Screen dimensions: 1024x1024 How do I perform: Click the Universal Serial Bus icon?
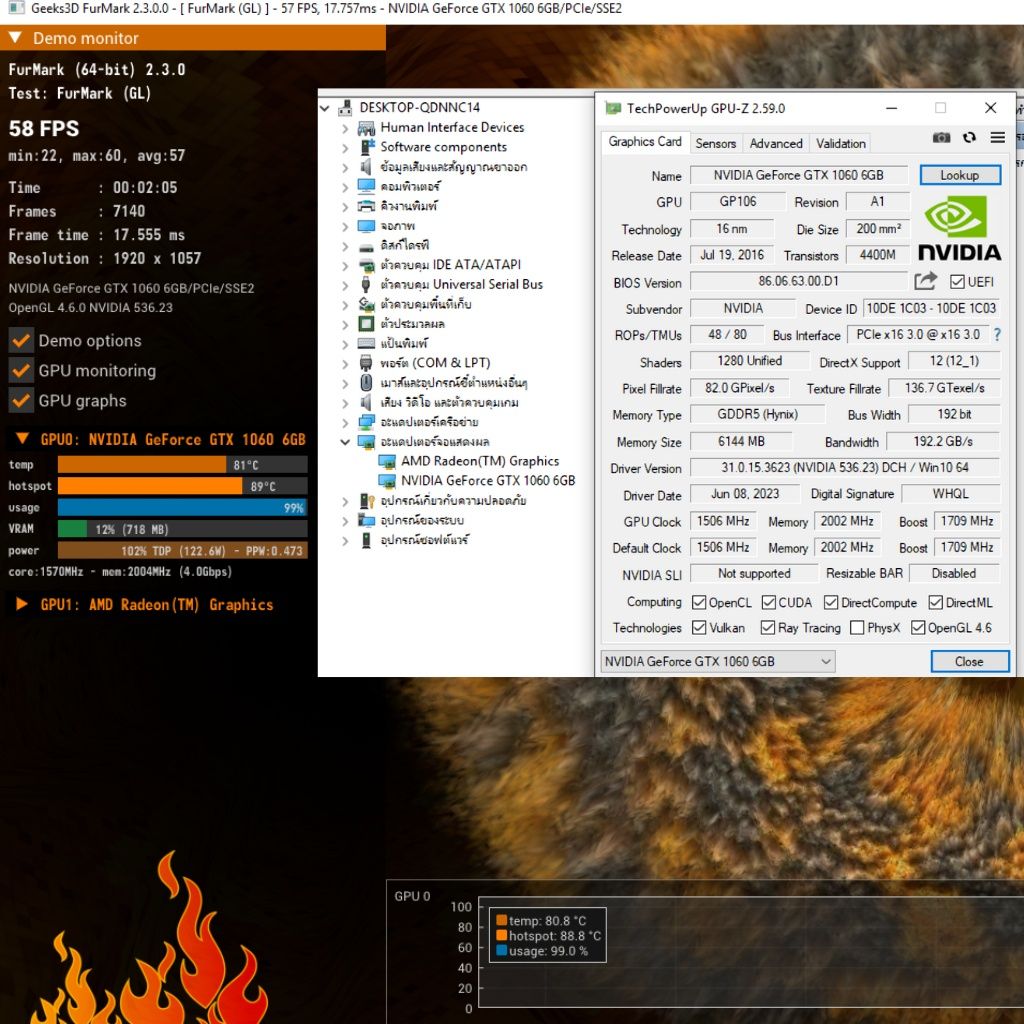(366, 285)
